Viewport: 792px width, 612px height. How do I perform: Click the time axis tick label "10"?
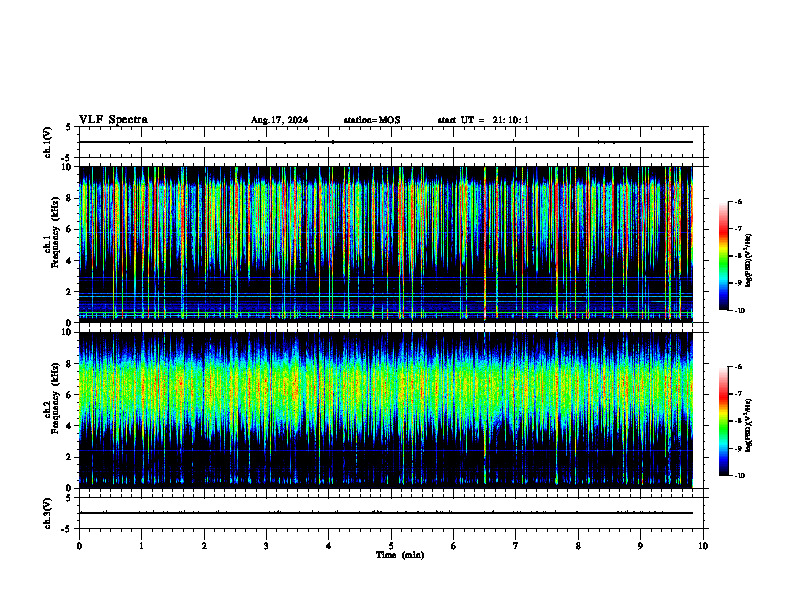coord(703,546)
